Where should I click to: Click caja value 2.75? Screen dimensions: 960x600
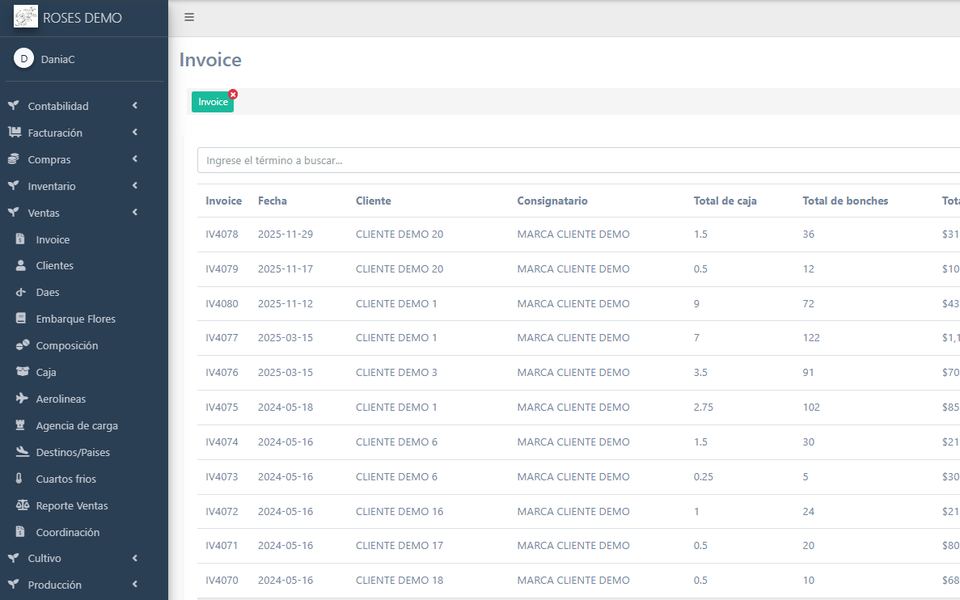pos(703,407)
